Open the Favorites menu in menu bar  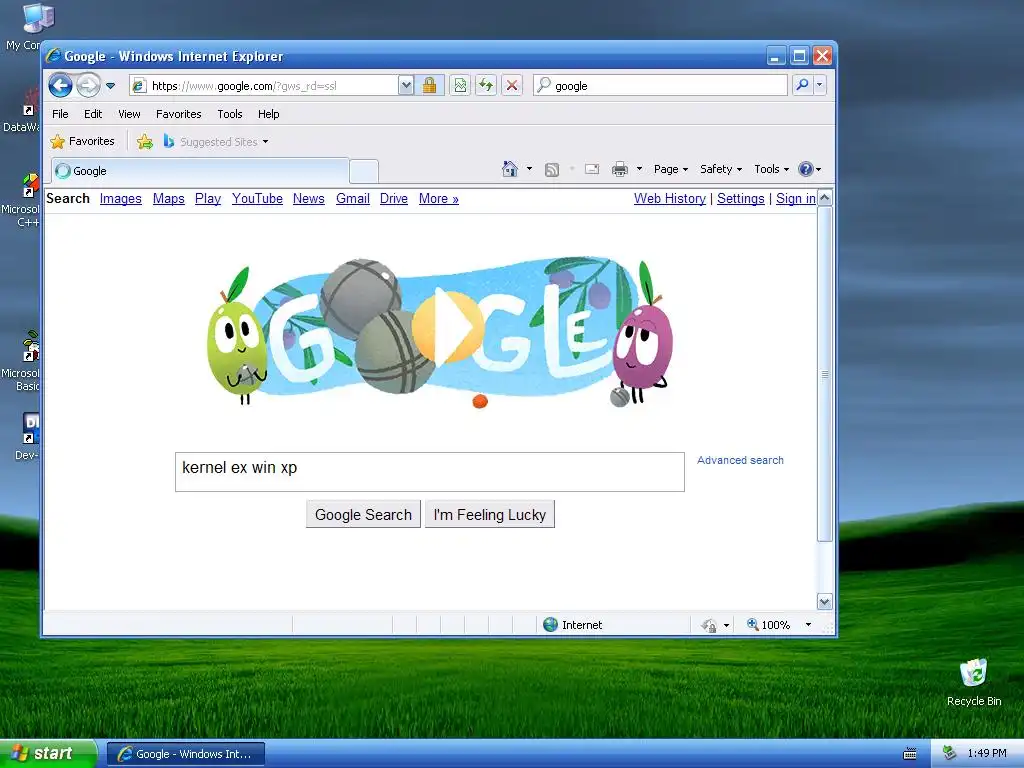coord(178,114)
